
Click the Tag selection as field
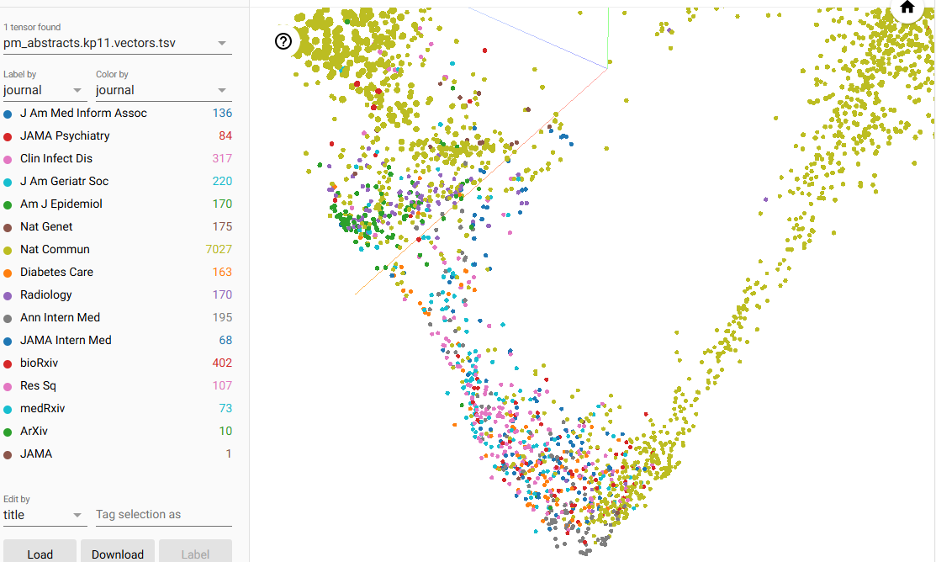[x=163, y=515]
